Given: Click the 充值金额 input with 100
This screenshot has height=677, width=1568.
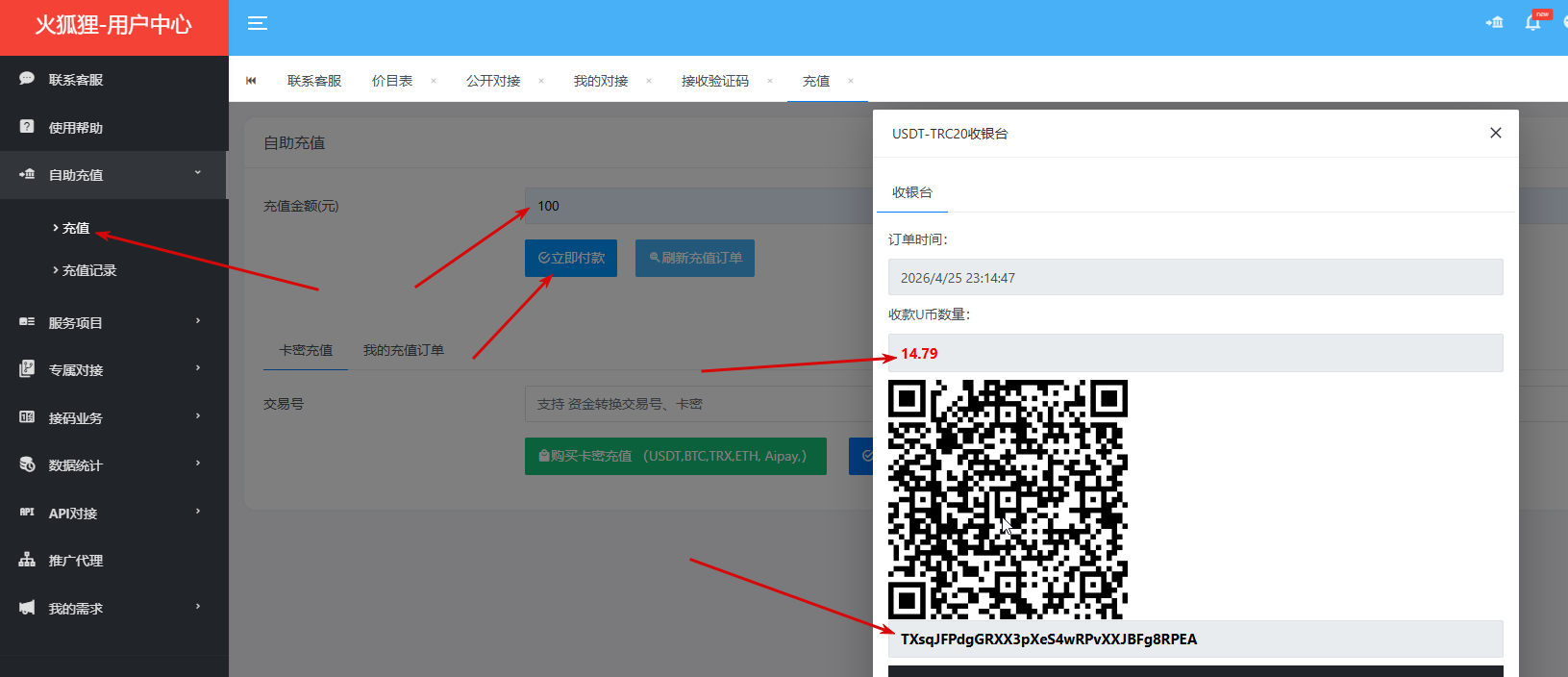Looking at the screenshot, I should click(699, 206).
